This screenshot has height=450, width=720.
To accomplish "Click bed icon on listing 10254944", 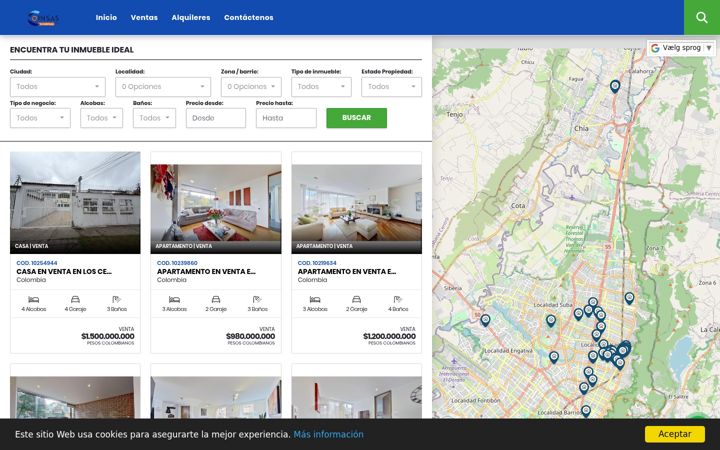I will click(x=34, y=299).
